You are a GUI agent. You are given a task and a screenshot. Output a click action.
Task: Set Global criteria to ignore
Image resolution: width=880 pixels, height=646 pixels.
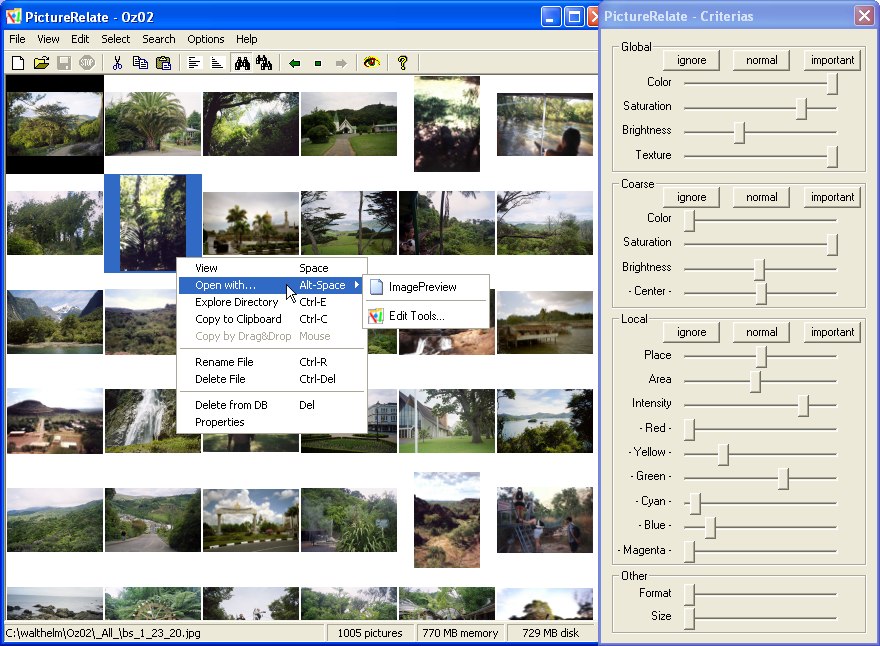tap(691, 60)
